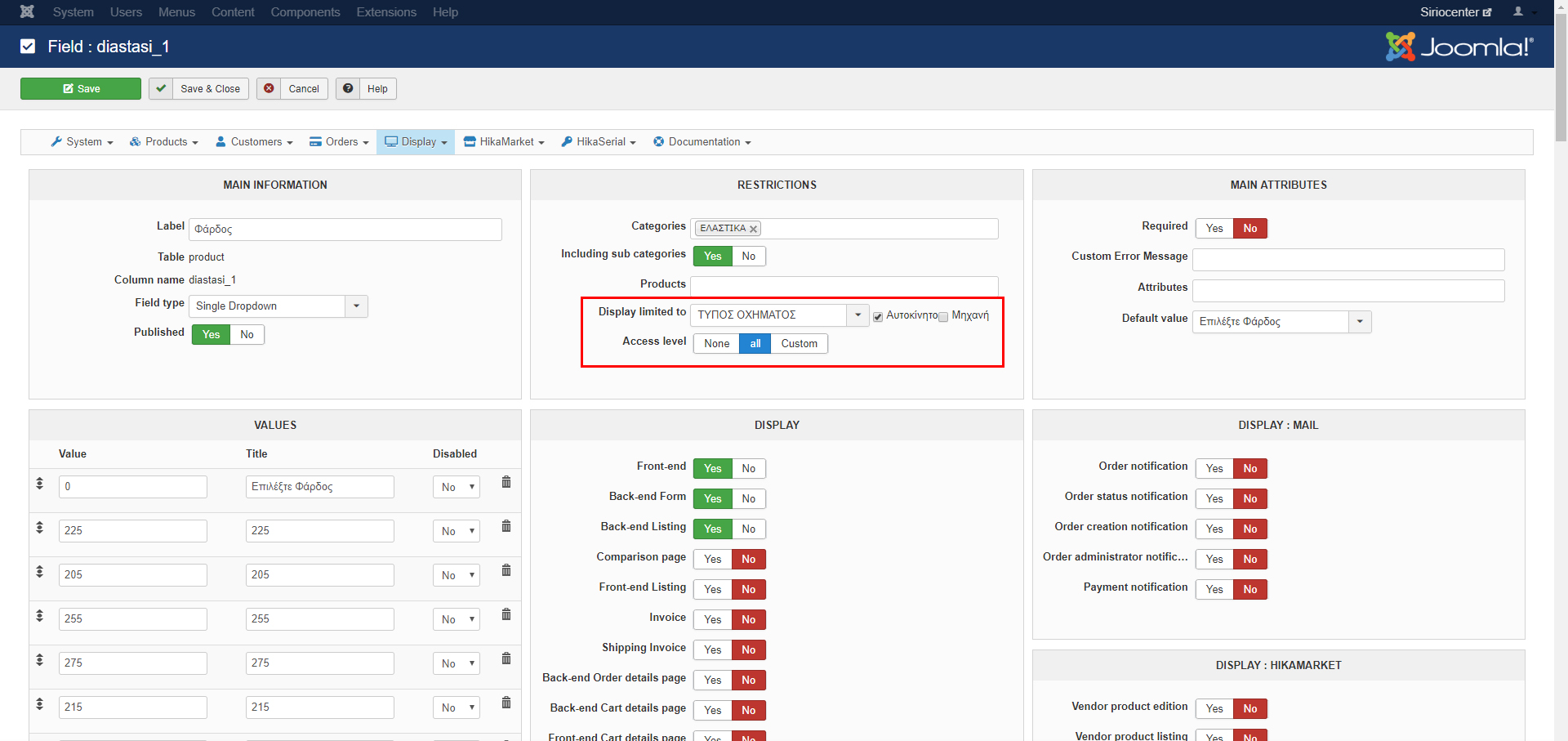The width and height of the screenshot is (1568, 741).
Task: Click the reorder handle for value 275 row
Action: tap(39, 660)
